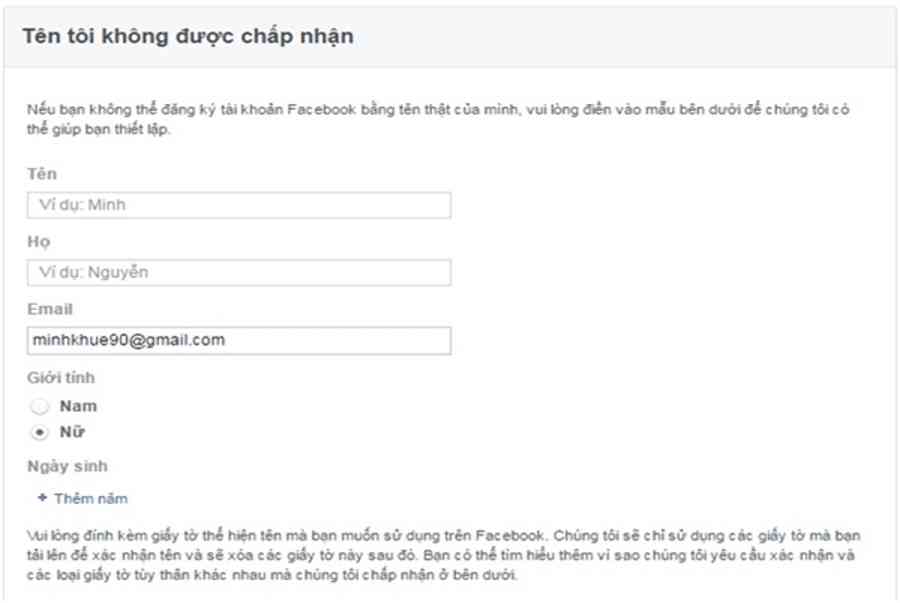Click the plus icon beside Thêm năm
The height and width of the screenshot is (603, 900).
(x=42, y=498)
